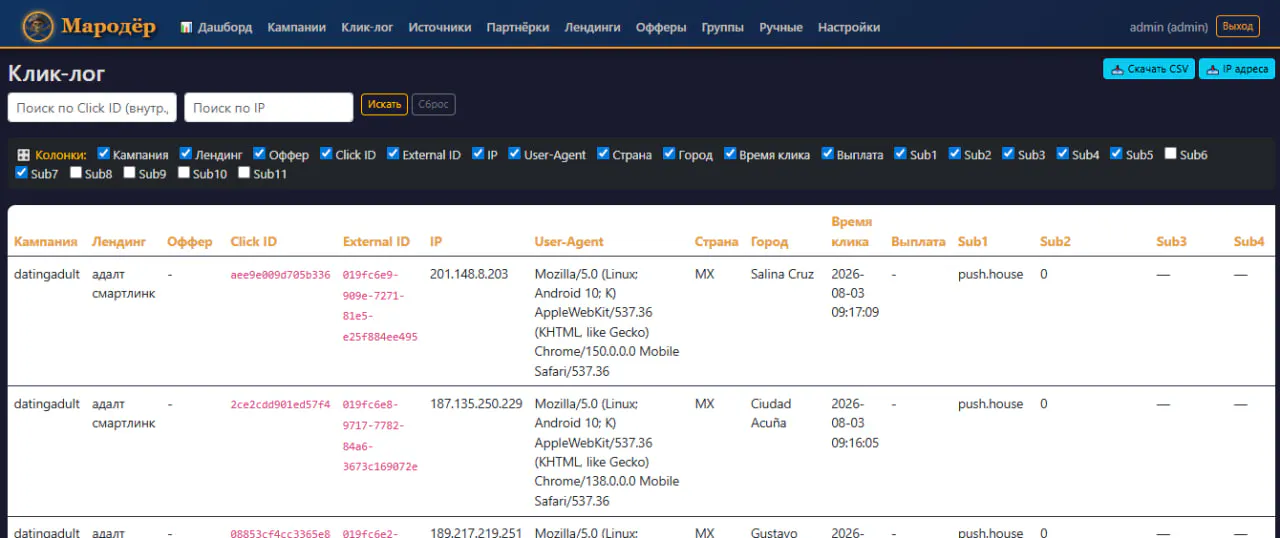Click the IP адреса button
Viewport: 1280px width, 538px height.
(x=1237, y=69)
